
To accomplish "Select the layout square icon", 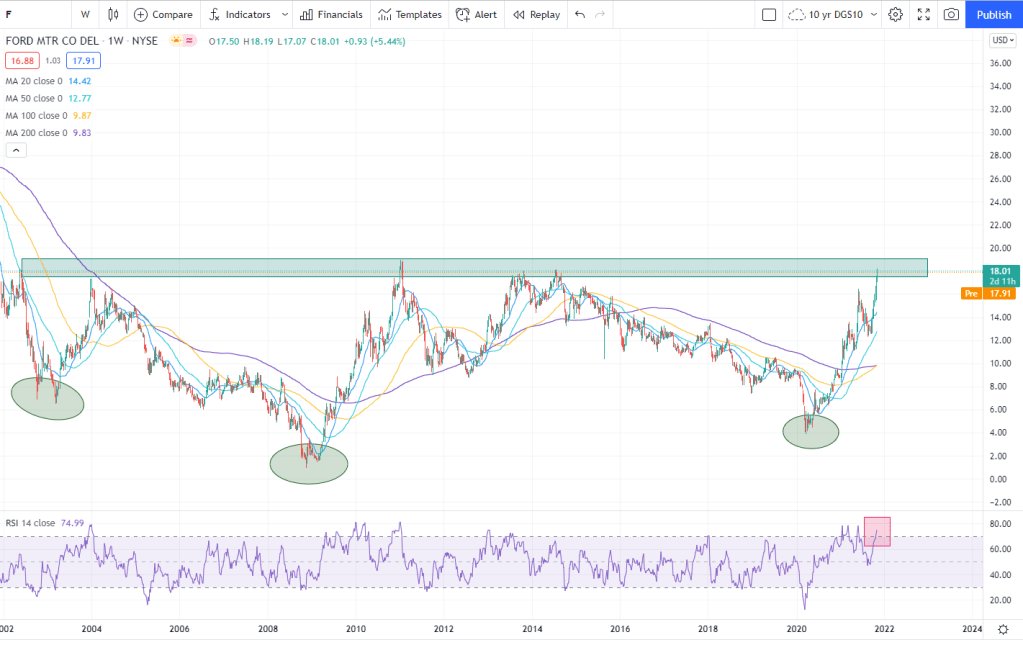I will [769, 15].
